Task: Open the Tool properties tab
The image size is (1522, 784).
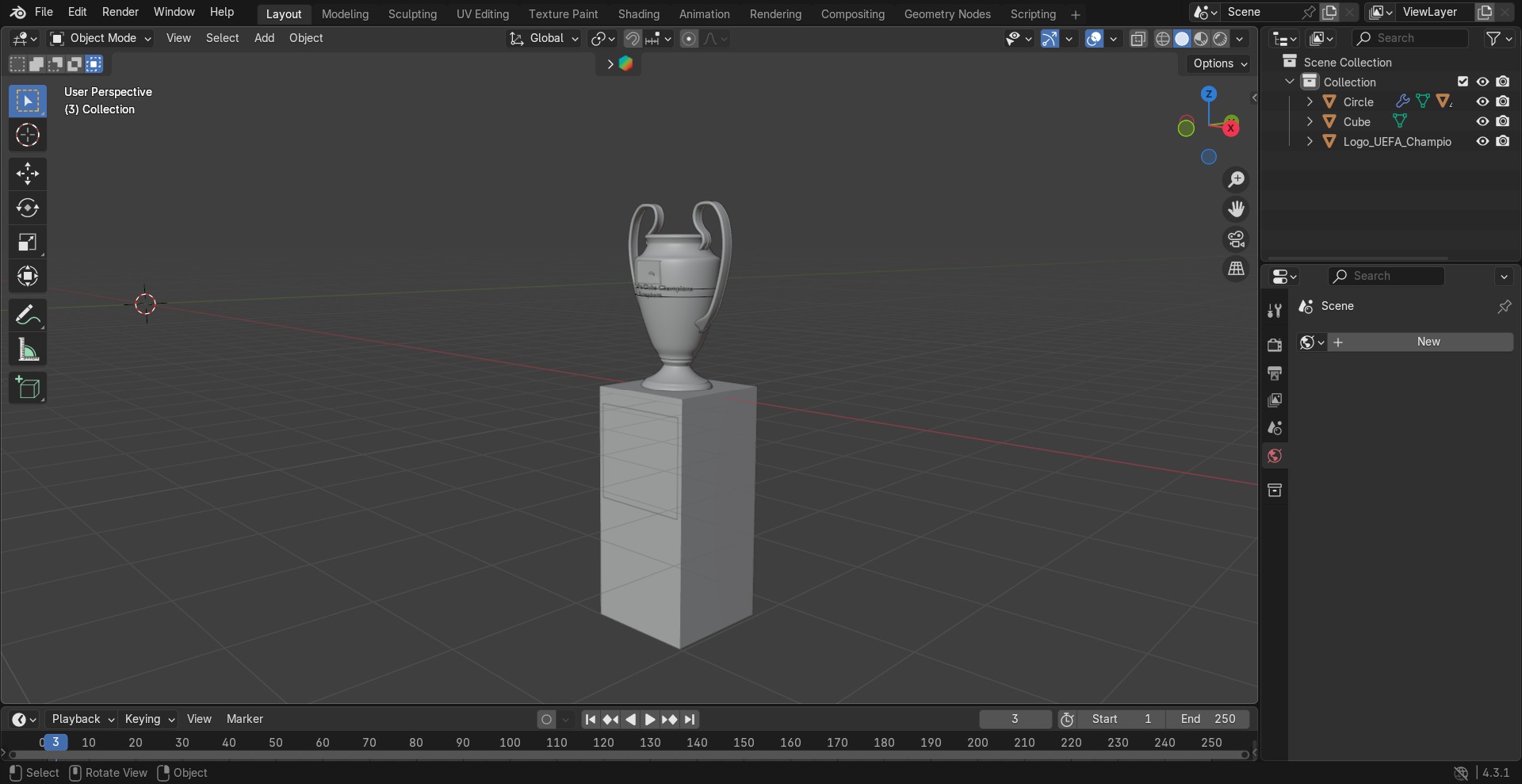Action: point(1275,311)
